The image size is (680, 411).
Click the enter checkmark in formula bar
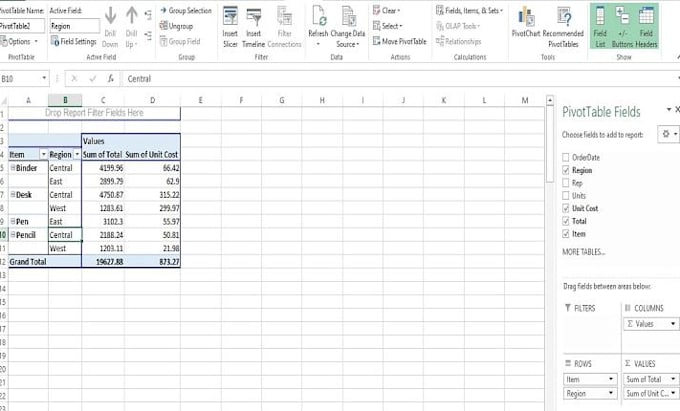(x=92, y=78)
